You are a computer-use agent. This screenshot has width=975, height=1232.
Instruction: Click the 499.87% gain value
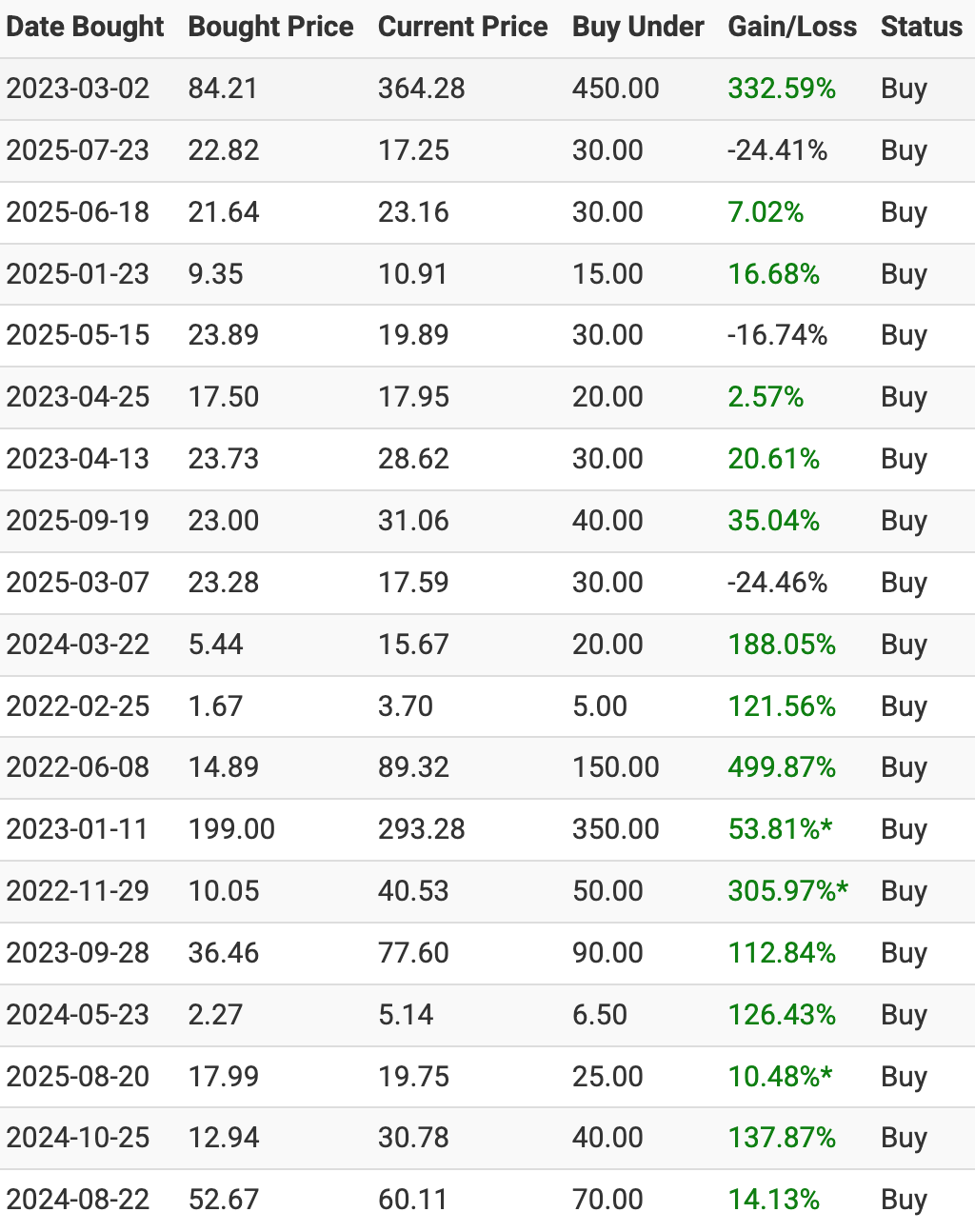coord(782,767)
